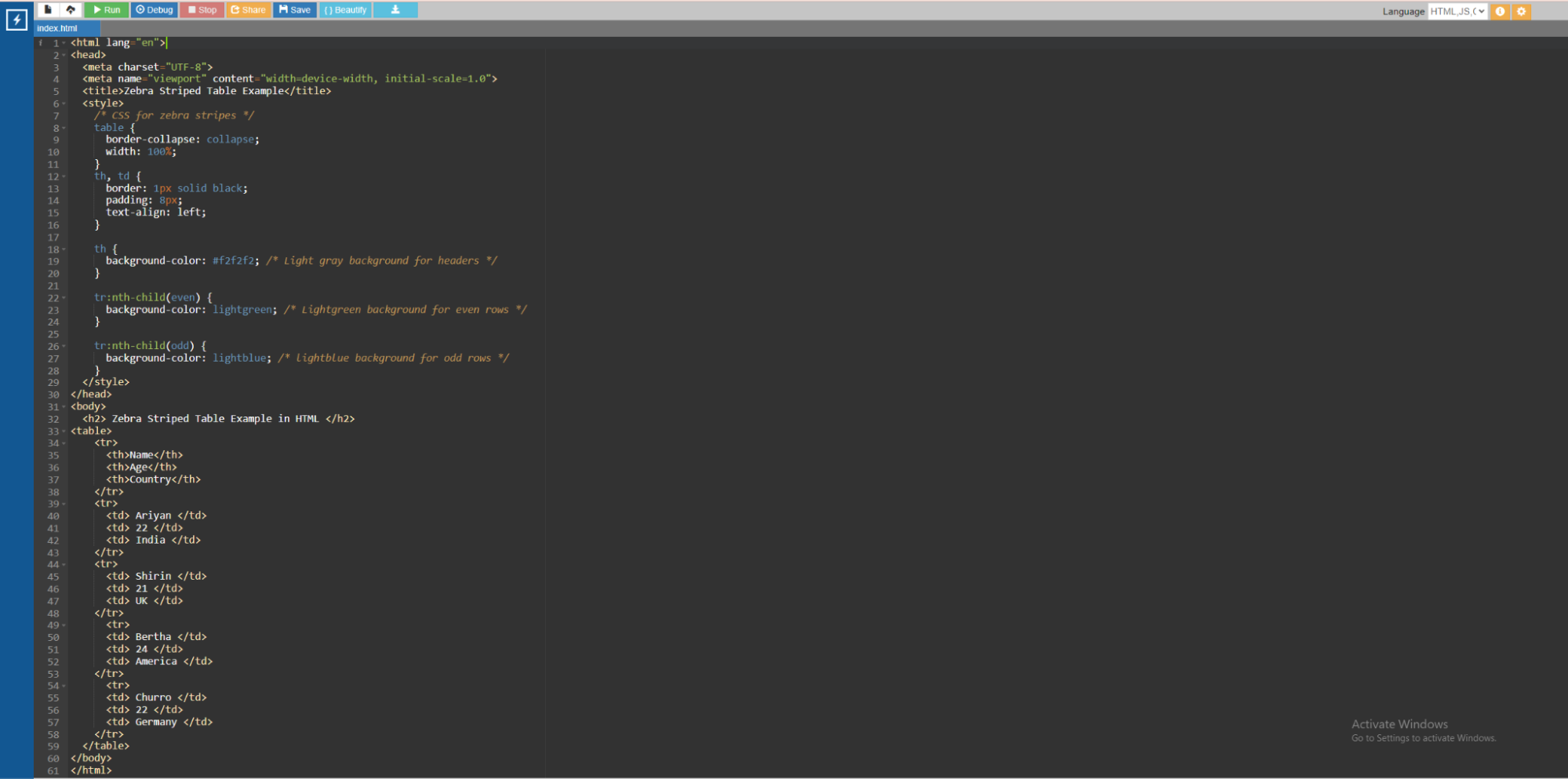This screenshot has width=1568, height=779.
Task: Run the code with the green Run button
Action: pos(106,10)
